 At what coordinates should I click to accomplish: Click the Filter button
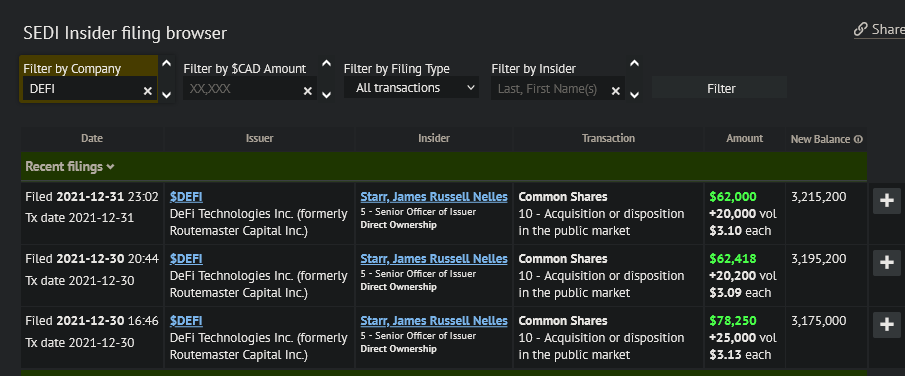[720, 88]
